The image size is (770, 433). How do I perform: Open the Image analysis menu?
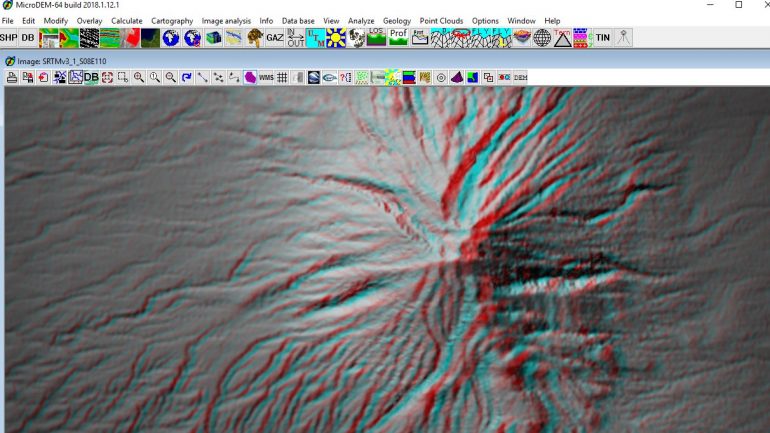226,21
